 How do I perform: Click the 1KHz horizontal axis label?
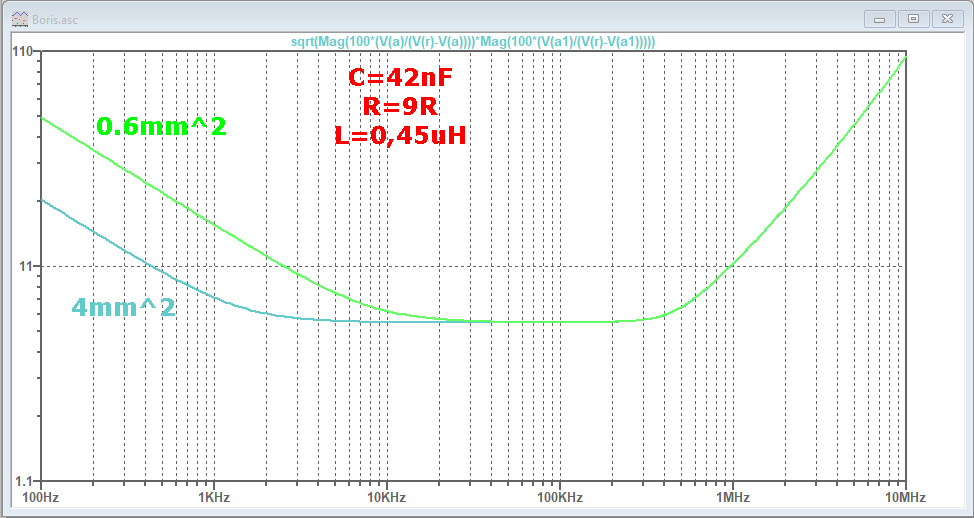(214, 498)
